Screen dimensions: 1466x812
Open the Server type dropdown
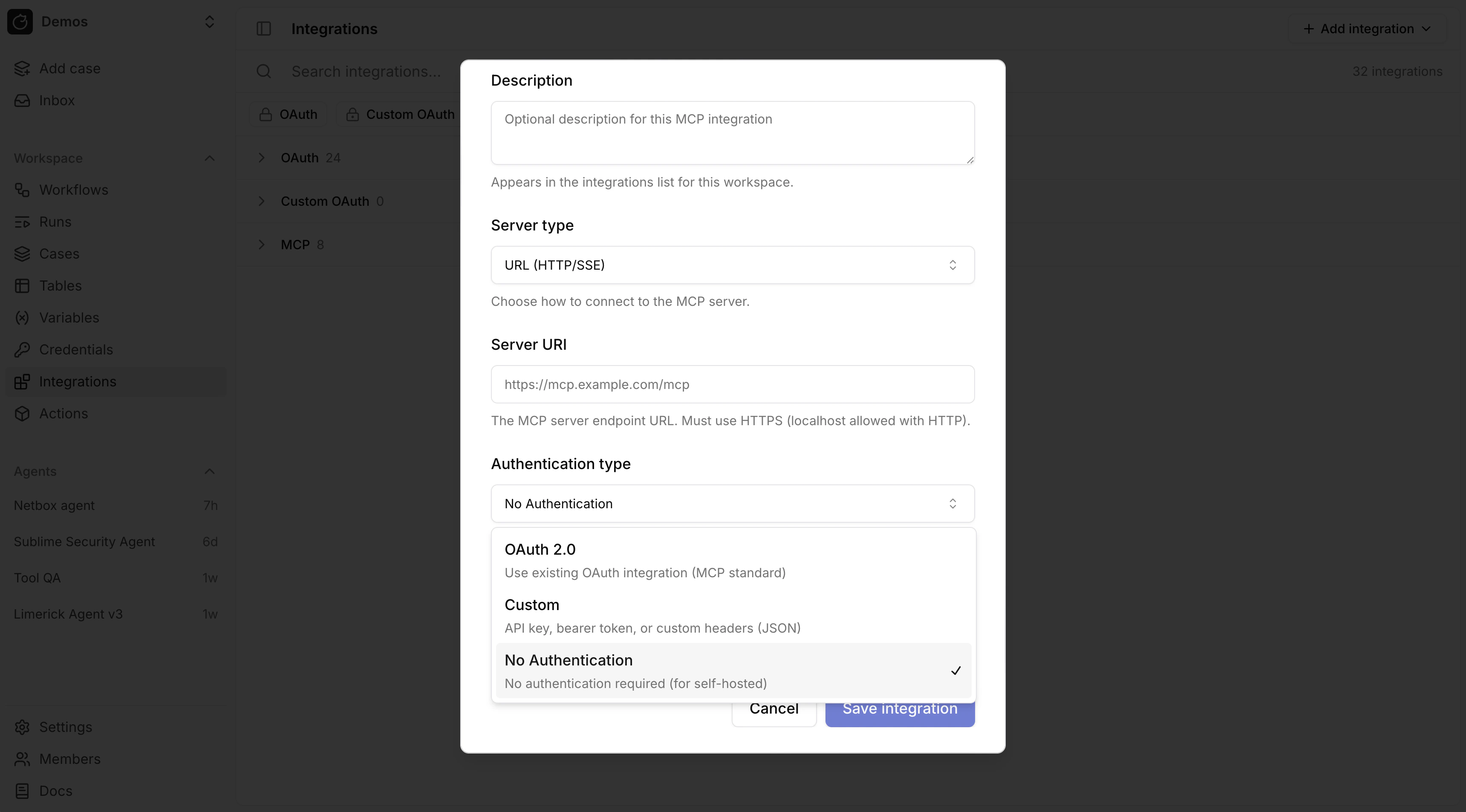point(732,265)
